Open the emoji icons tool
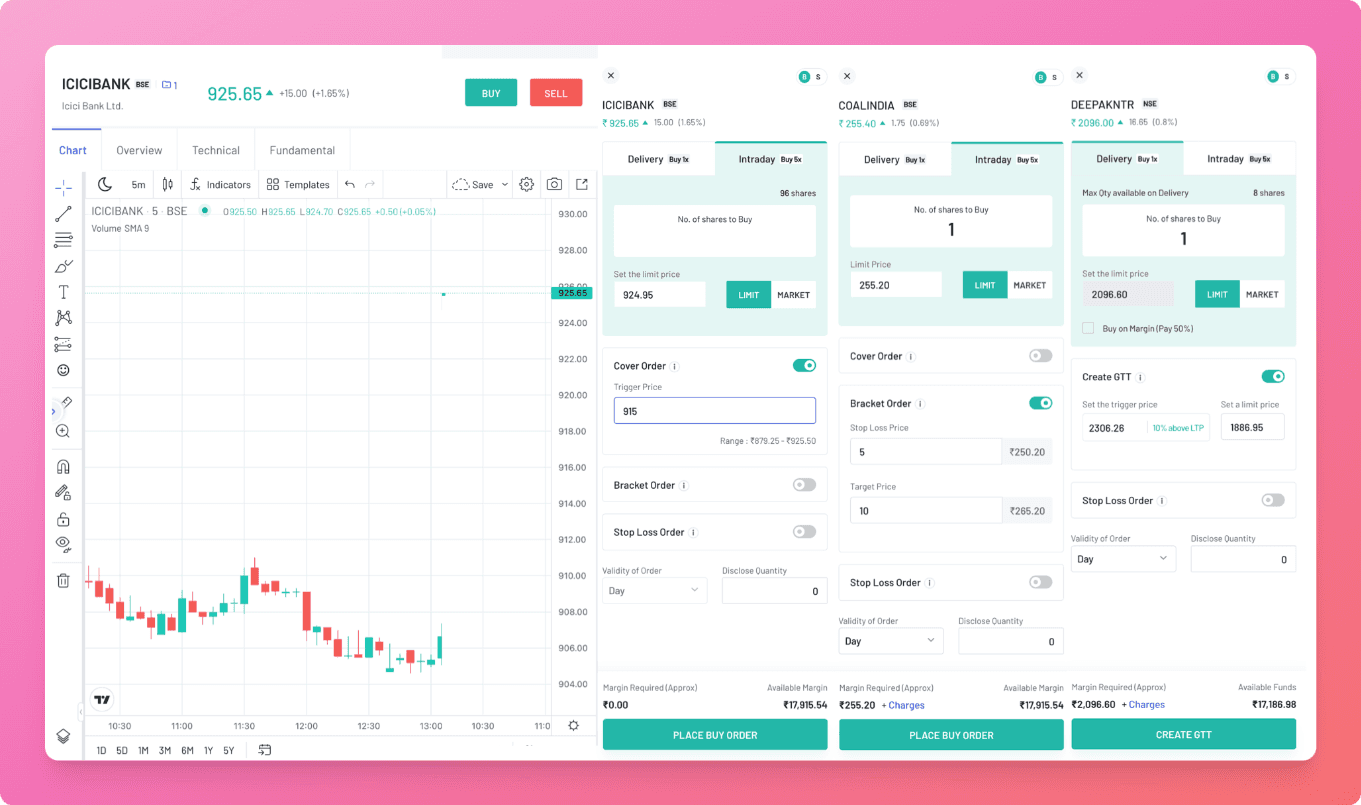 tap(63, 370)
